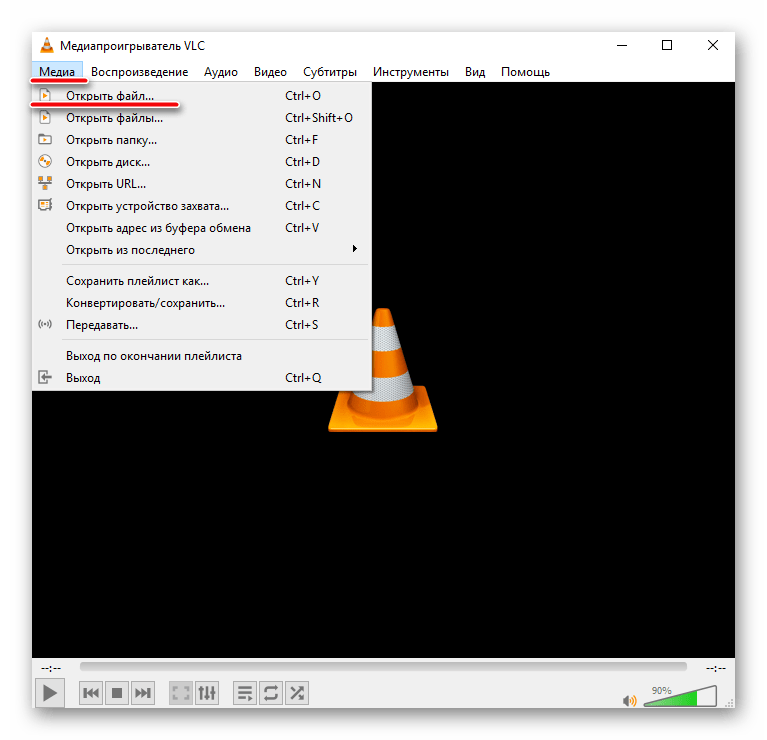Open the Вид menu

coord(474,72)
